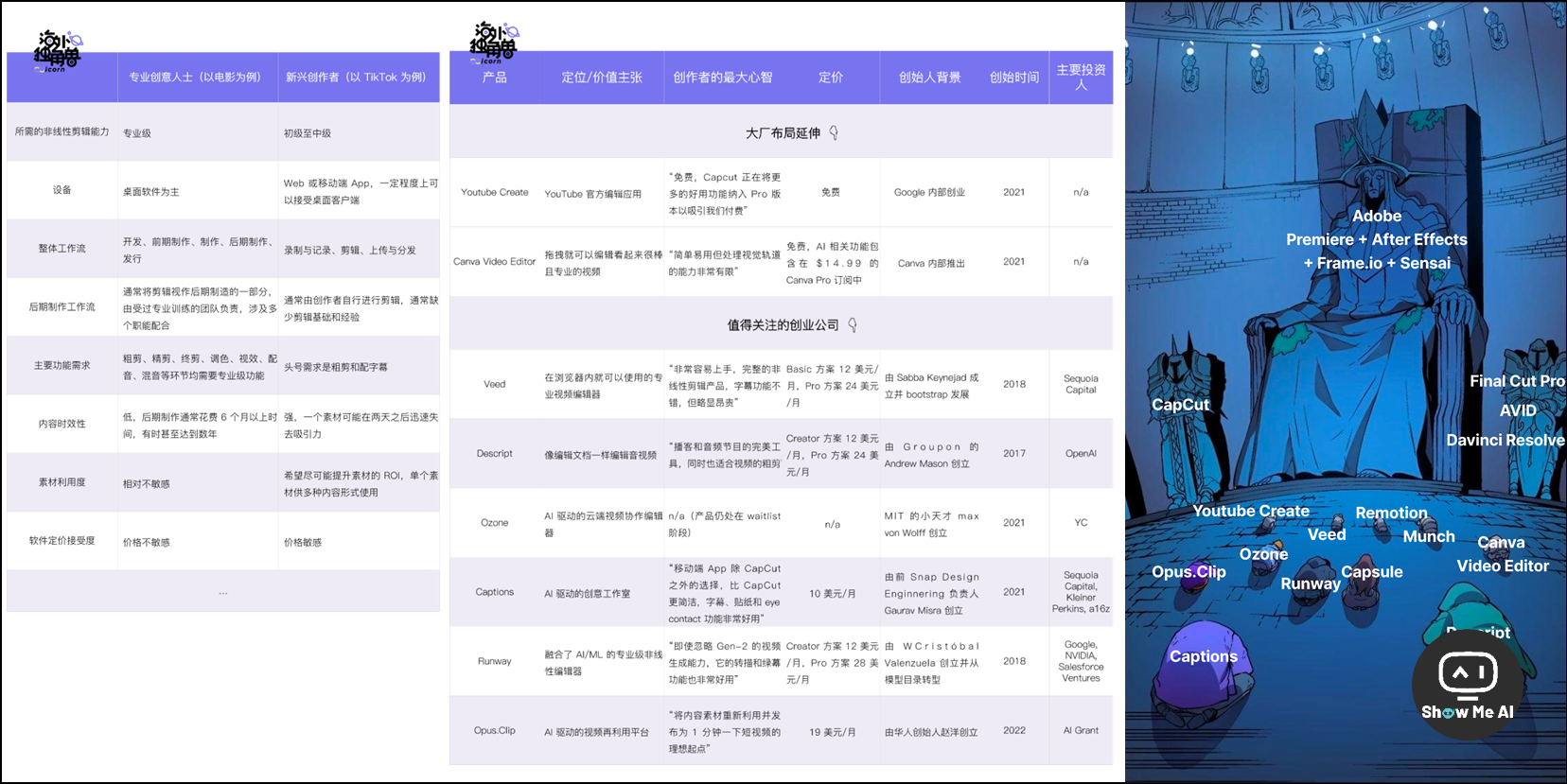Click the AVID label in the illustration
Viewport: 1567px width, 784px height.
tap(1518, 410)
